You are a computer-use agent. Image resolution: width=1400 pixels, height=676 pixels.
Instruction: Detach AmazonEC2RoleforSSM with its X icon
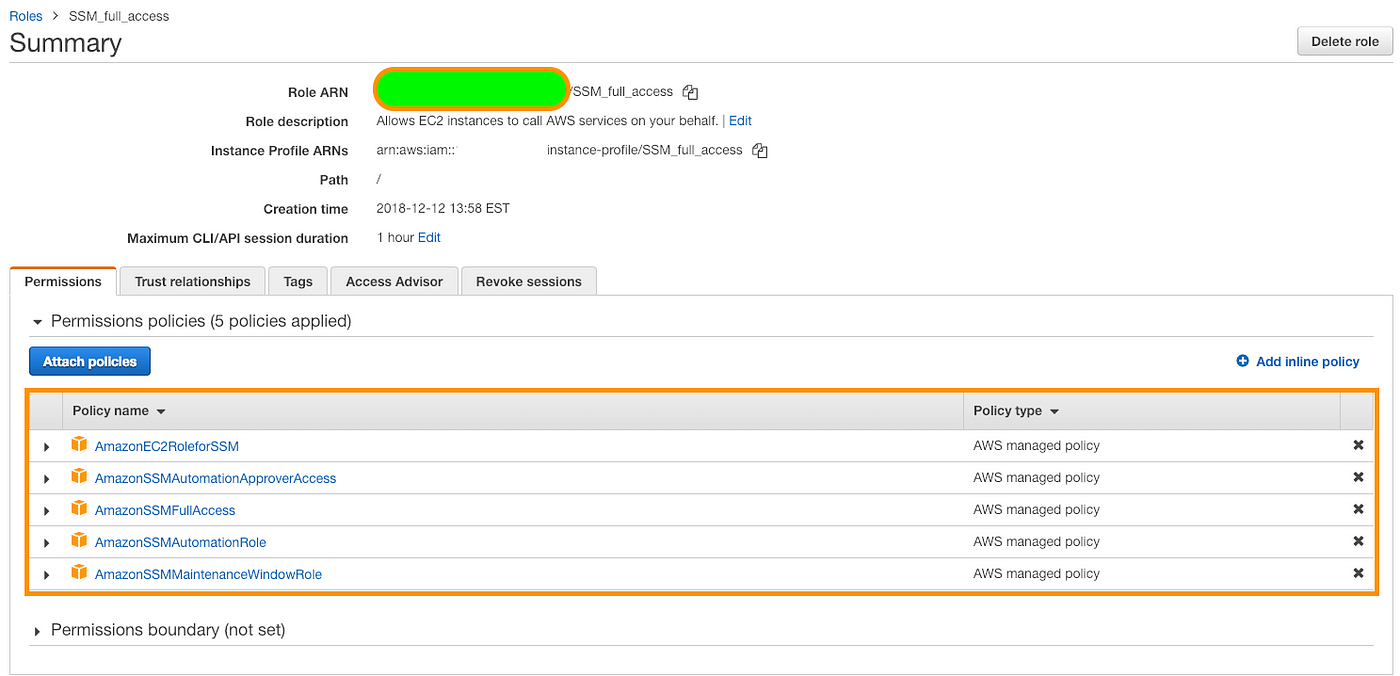click(1358, 446)
